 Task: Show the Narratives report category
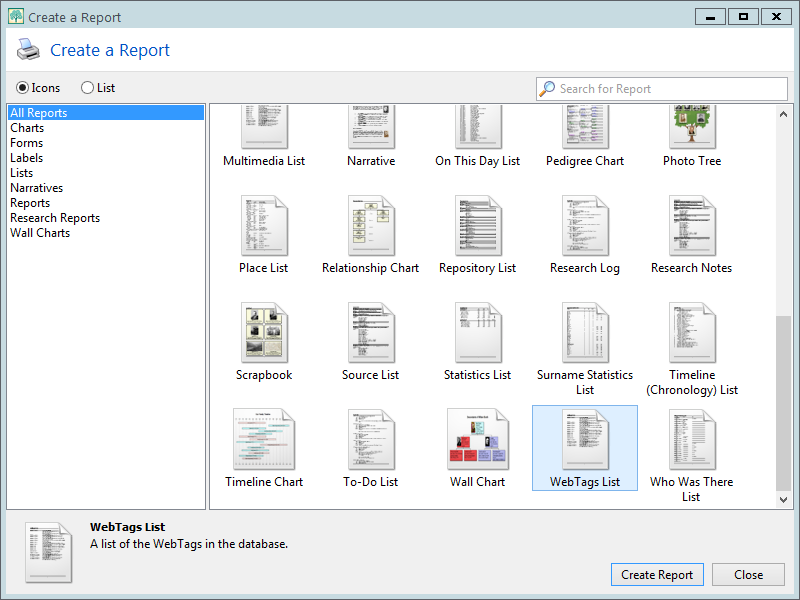click(x=36, y=188)
